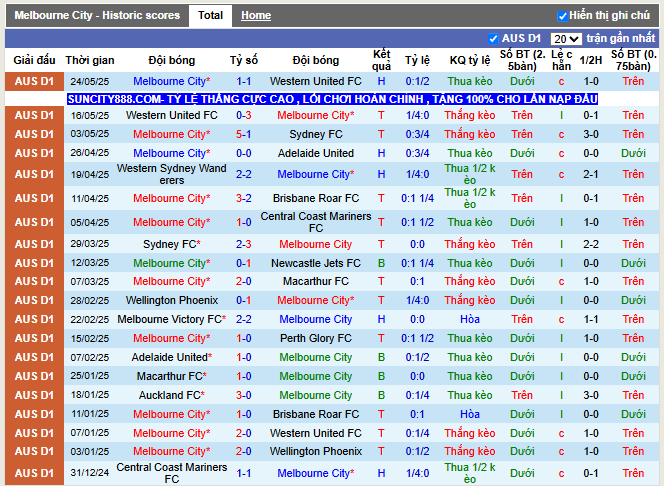Open Perth Glory FC team link
Screen dimensions: 664x486
tap(315, 338)
